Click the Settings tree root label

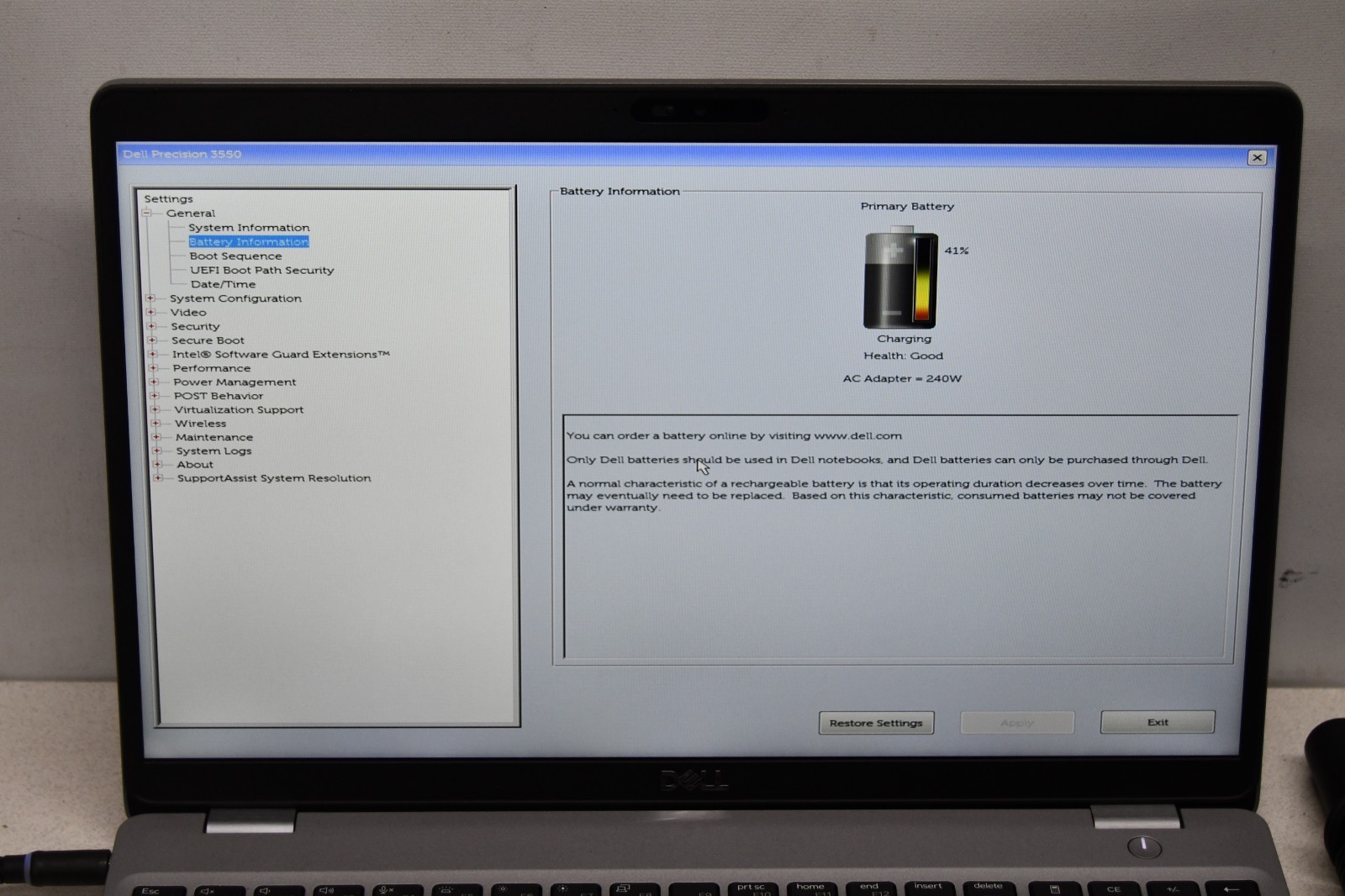[x=168, y=199]
